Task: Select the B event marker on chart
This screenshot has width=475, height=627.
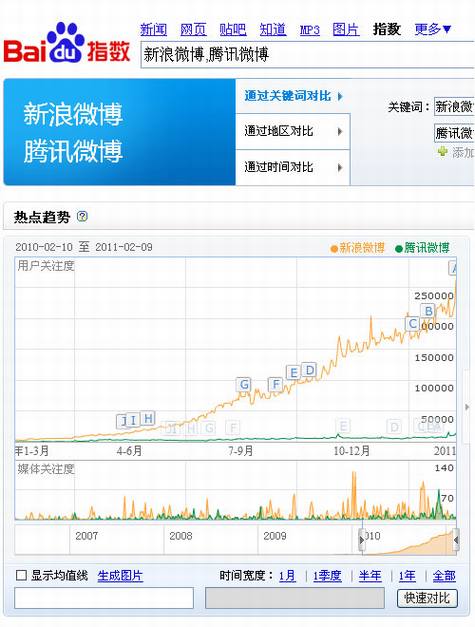Action: point(428,311)
